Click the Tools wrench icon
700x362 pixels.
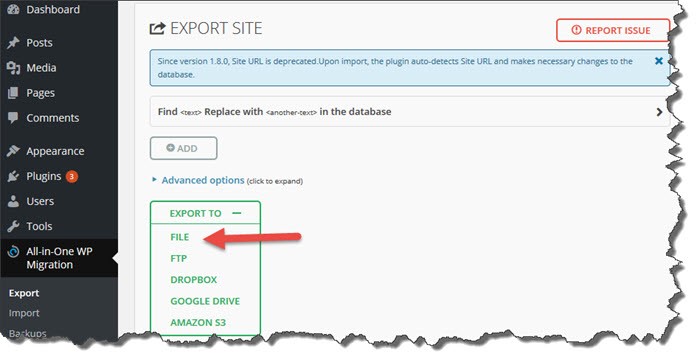coord(13,226)
